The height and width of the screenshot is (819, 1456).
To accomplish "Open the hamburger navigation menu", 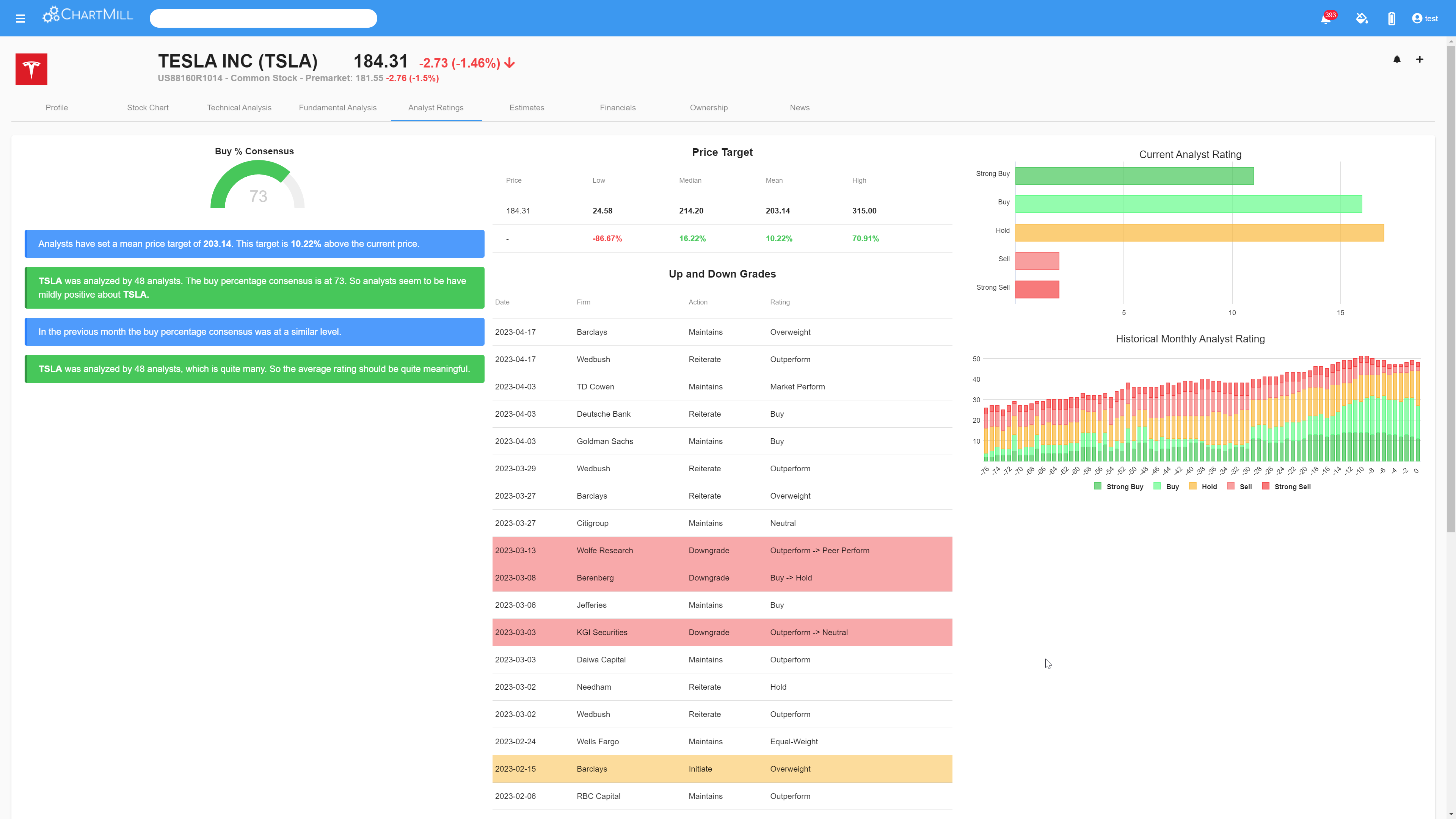I will click(x=20, y=19).
